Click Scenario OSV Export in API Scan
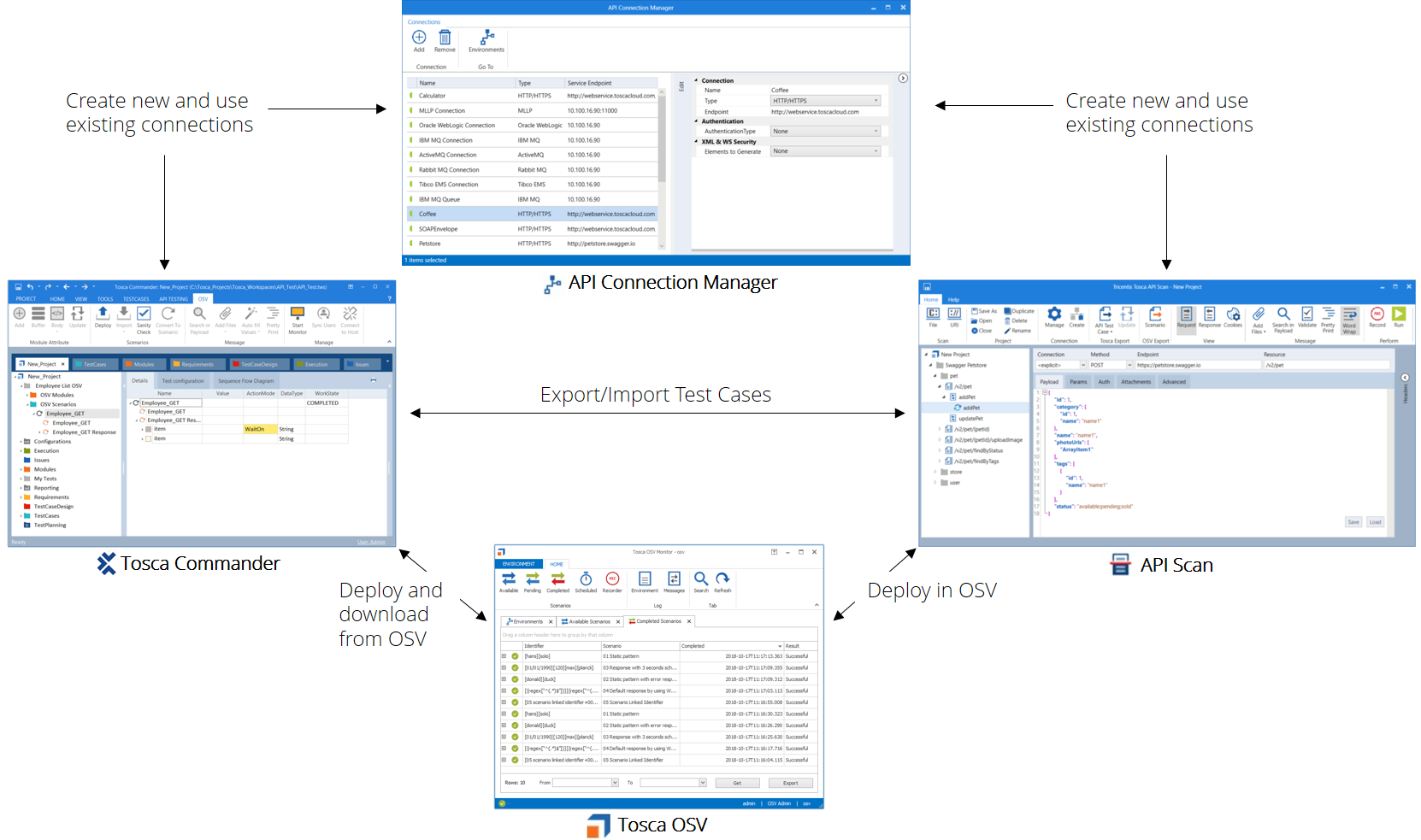 pyautogui.click(x=1155, y=317)
